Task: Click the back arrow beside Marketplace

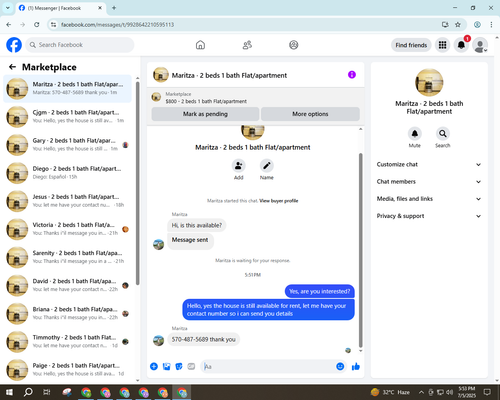Action: (12, 67)
